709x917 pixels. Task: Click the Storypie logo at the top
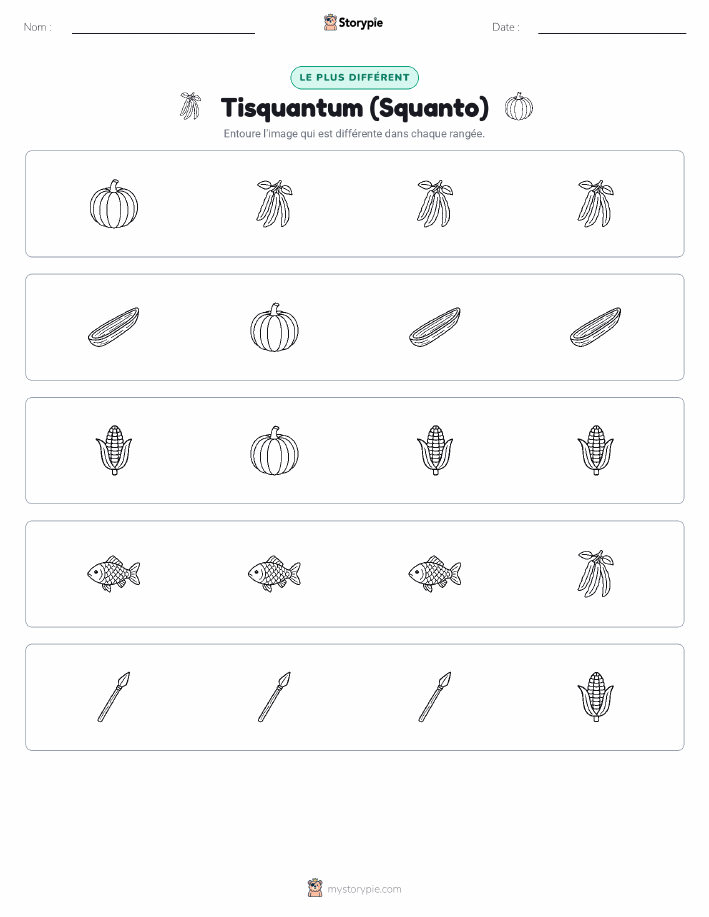(x=353, y=23)
